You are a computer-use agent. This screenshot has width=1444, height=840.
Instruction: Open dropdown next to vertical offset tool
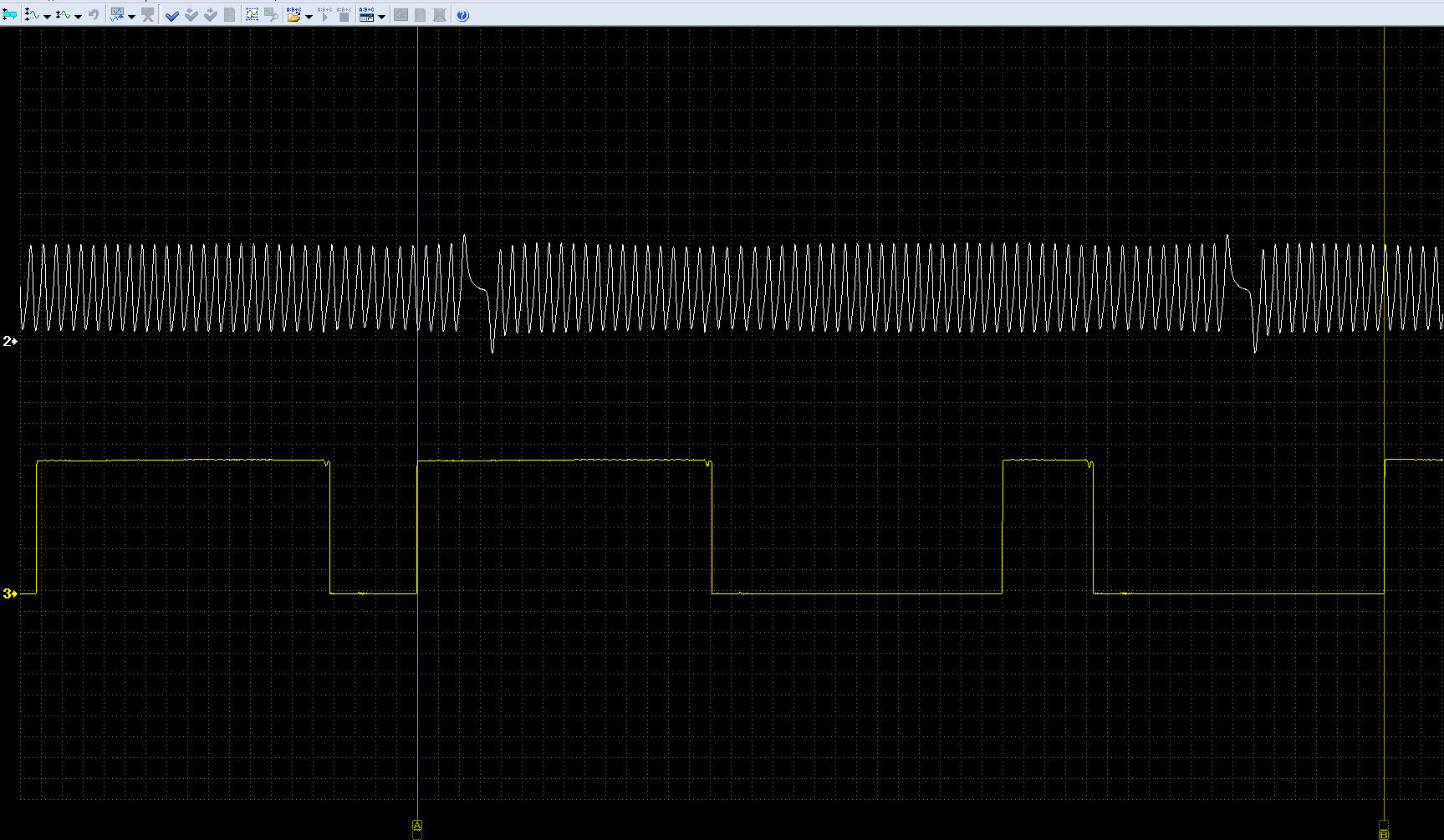78,17
